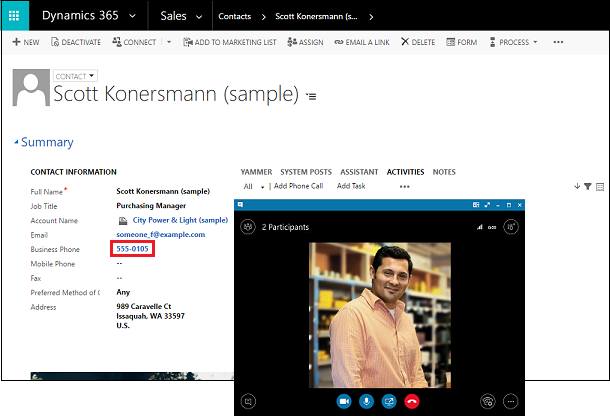Screen dimensions: 610x416
Task: Click the Skype signal strength icon
Action: 480,227
